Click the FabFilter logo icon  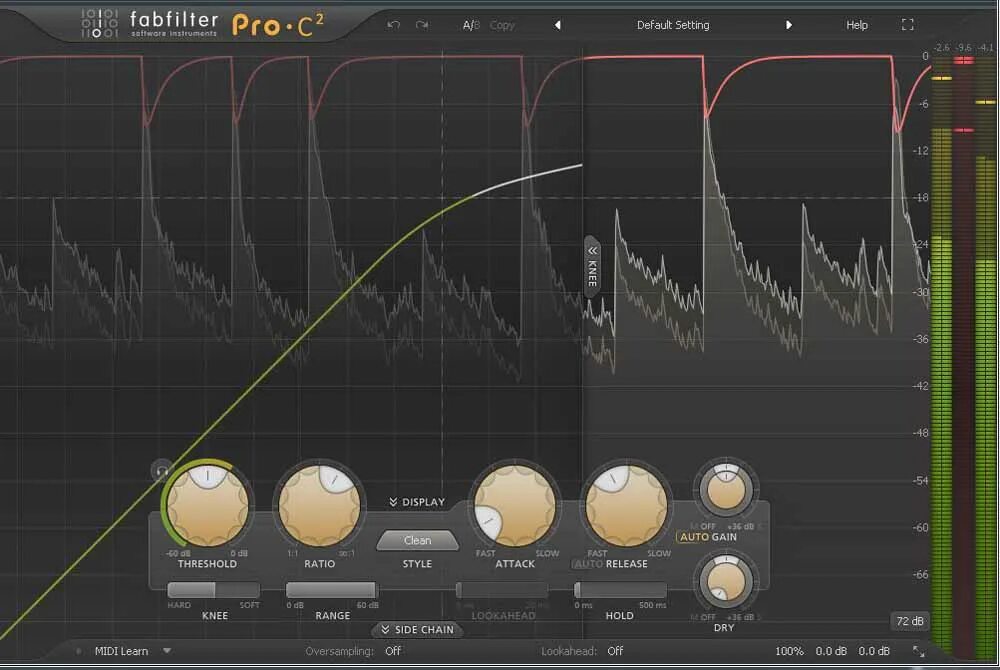(99, 24)
